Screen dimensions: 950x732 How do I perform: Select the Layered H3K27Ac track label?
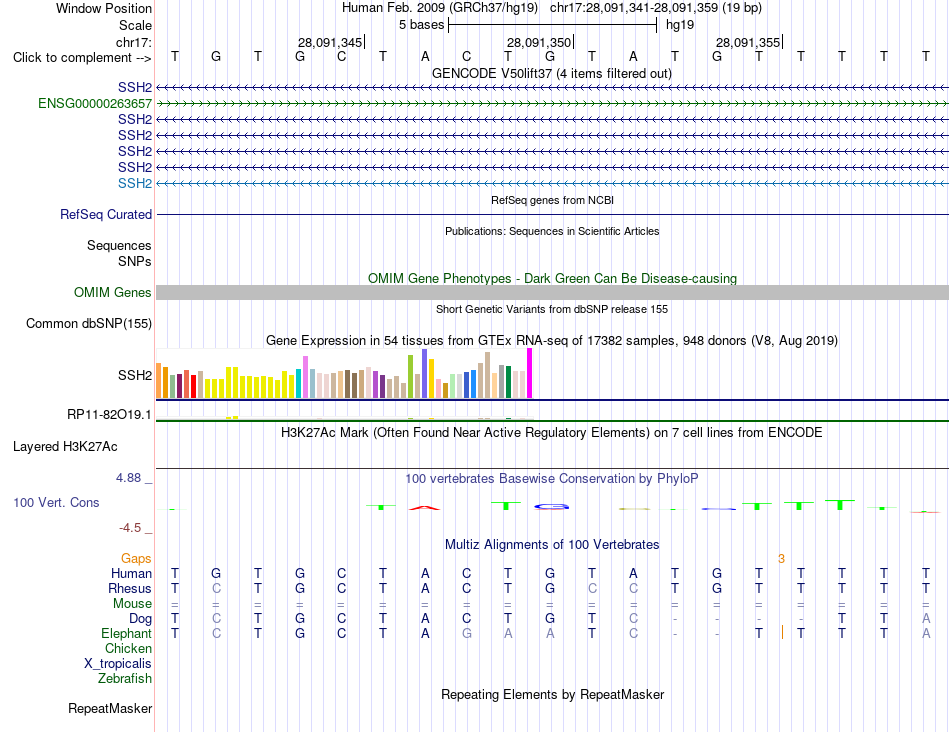click(65, 447)
